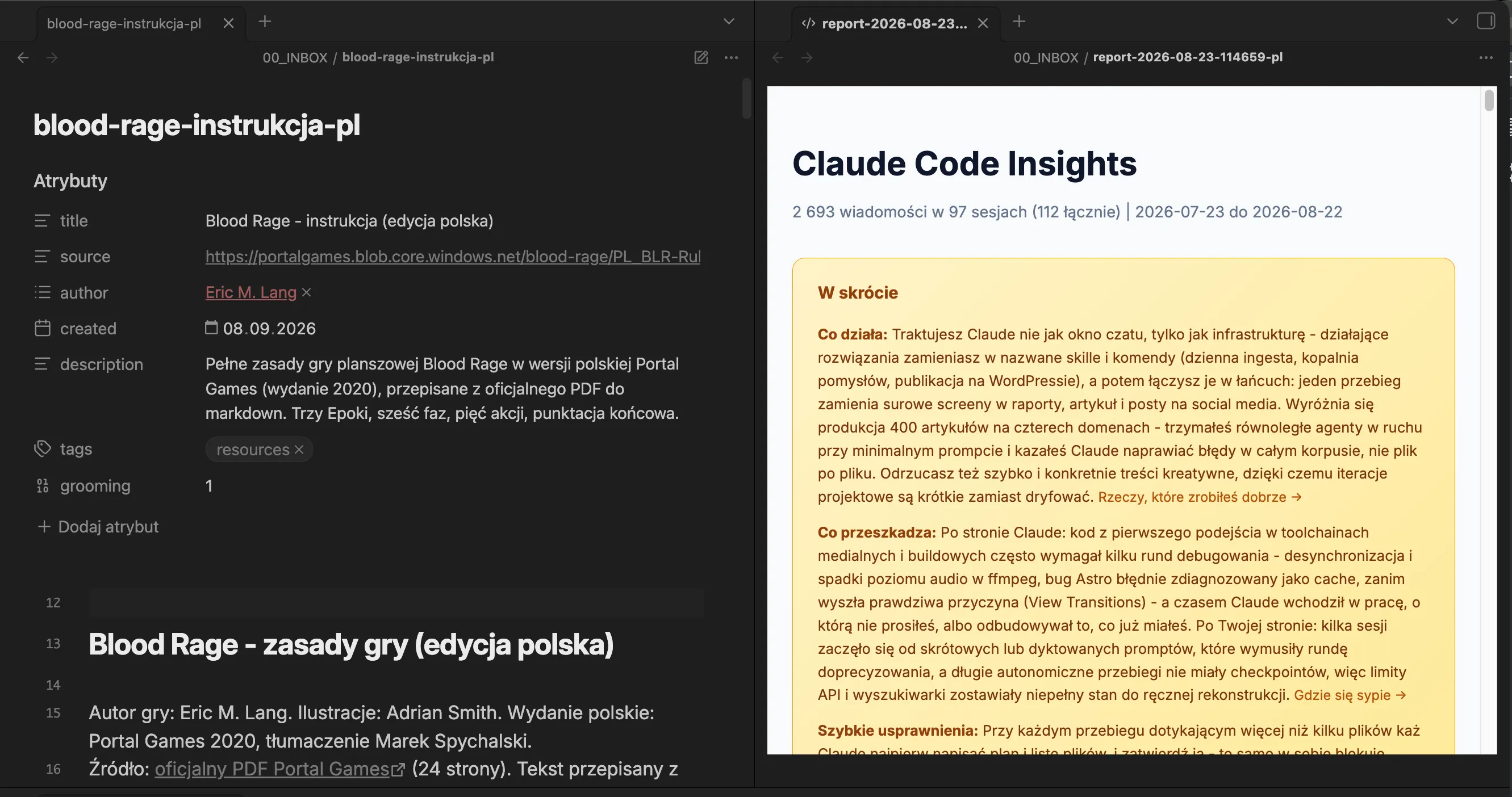Go back in the right pane history
Viewport: 1512px width, 797px height.
(778, 57)
